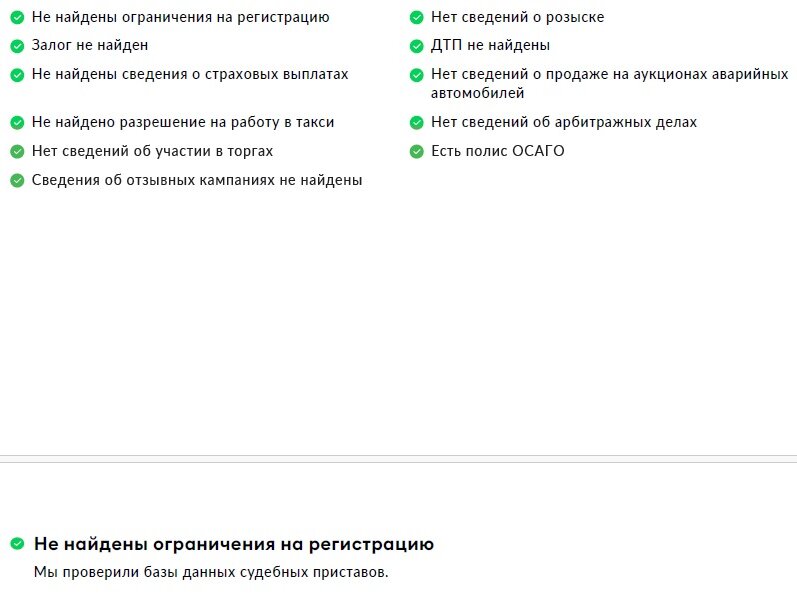Click the green check icon next to "ДТП не найдены"
797x598 pixels.
point(416,46)
